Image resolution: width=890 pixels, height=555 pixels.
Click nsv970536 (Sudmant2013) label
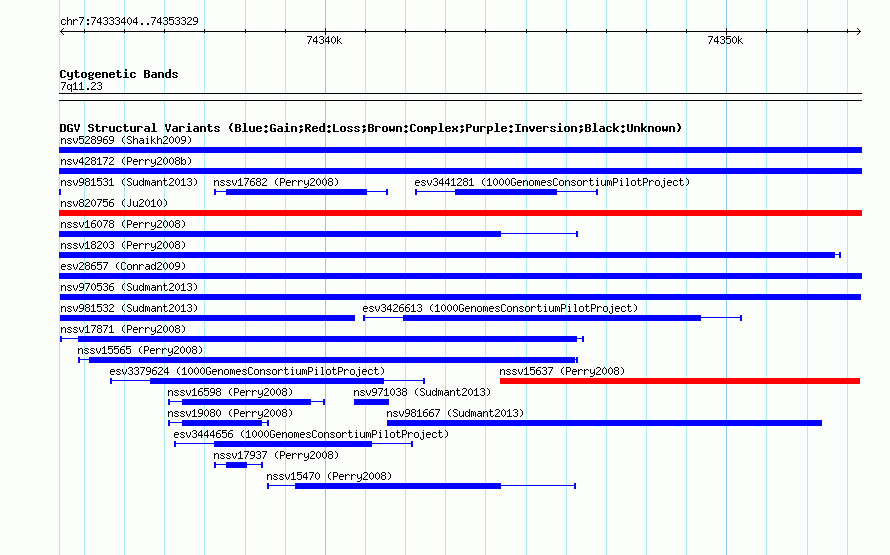pyautogui.click(x=129, y=287)
